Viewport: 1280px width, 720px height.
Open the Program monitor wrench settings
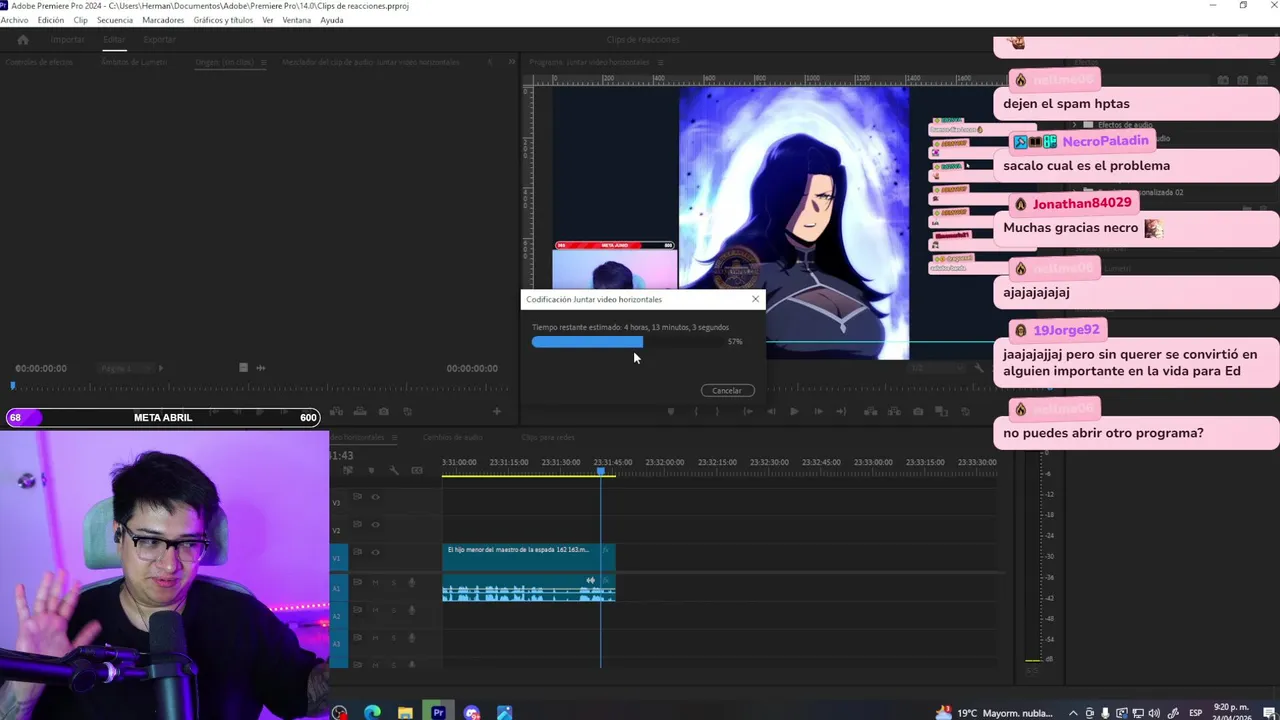tap(979, 368)
